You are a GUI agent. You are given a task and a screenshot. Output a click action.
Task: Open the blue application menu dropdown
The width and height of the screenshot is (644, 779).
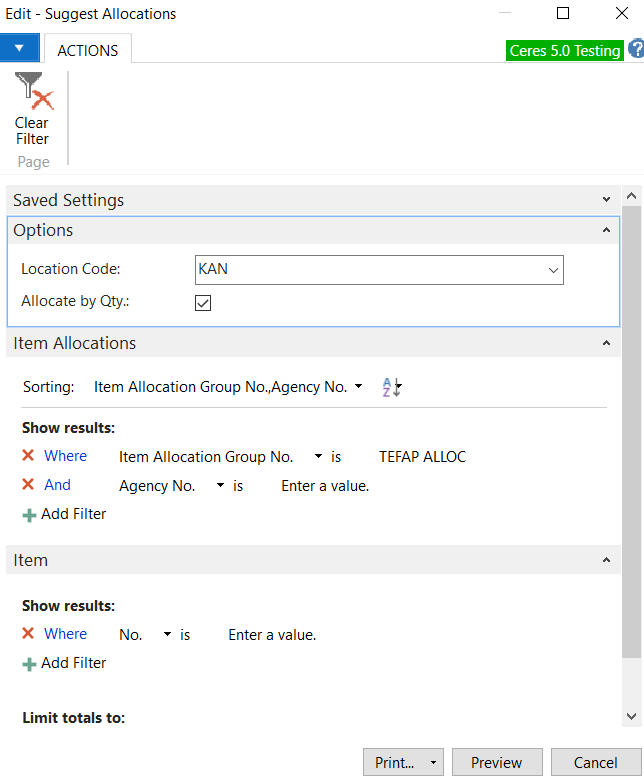tap(20, 48)
